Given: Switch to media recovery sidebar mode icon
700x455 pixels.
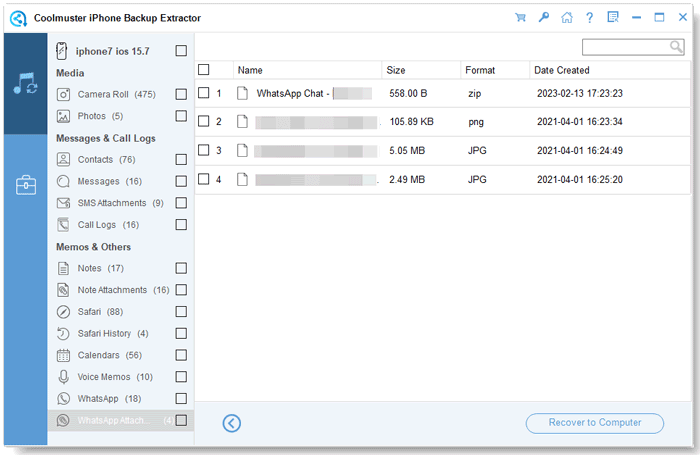Looking at the screenshot, I should [25, 83].
